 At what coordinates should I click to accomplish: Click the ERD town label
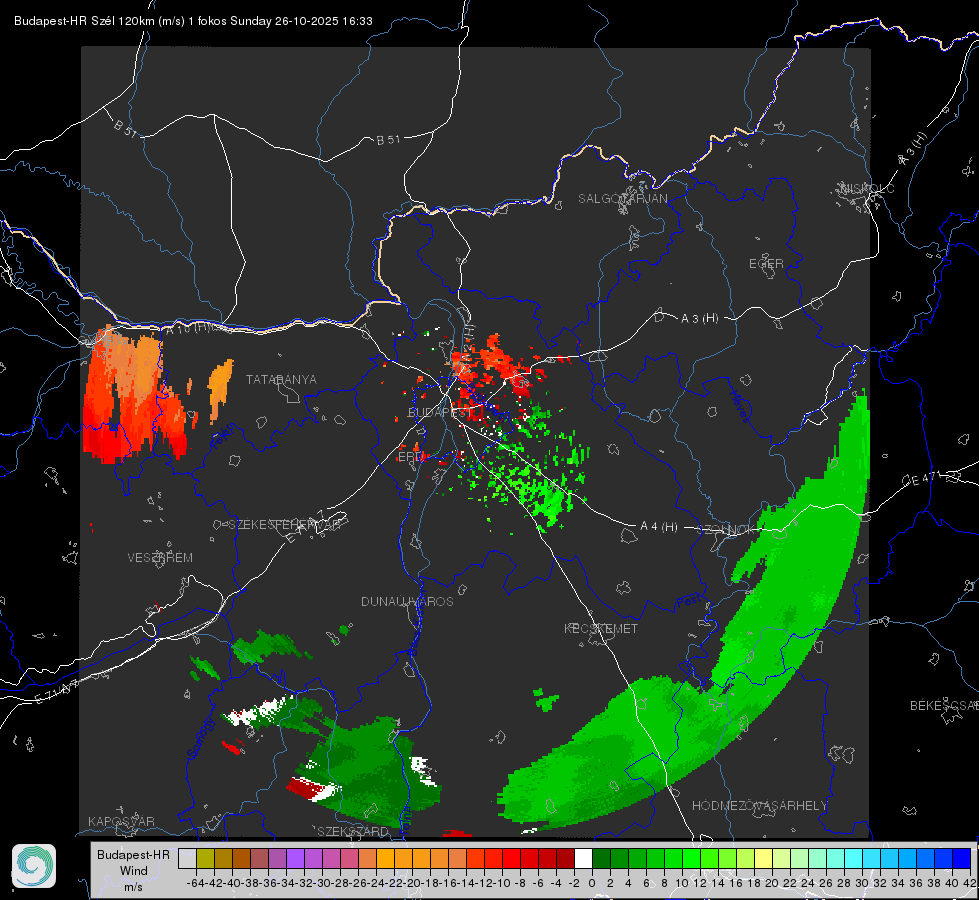click(x=410, y=457)
